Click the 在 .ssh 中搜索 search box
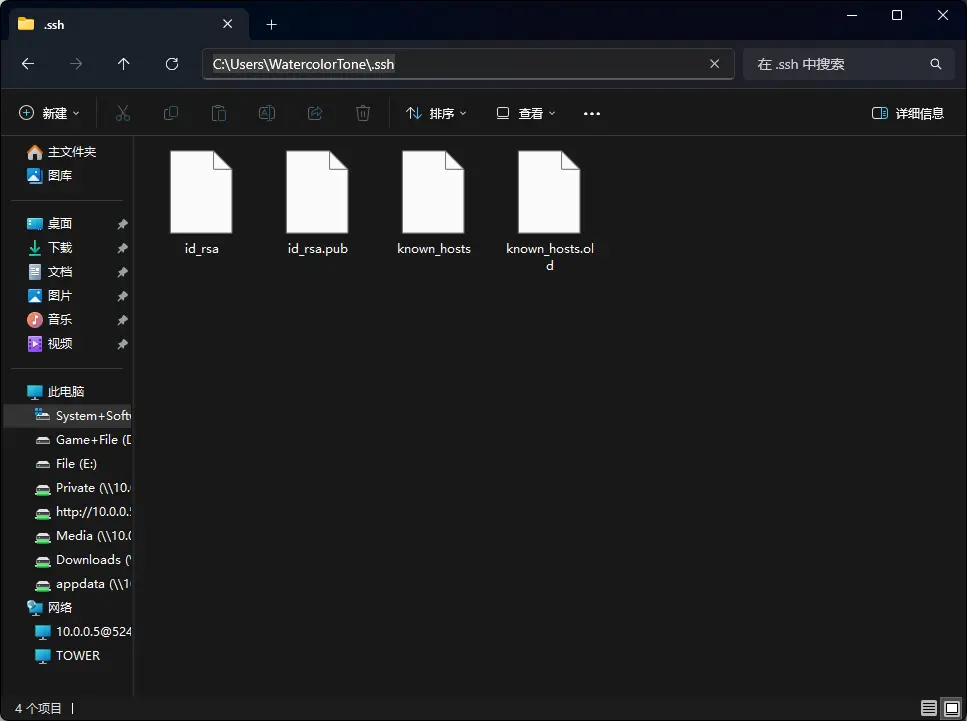This screenshot has width=967, height=721. click(x=840, y=64)
